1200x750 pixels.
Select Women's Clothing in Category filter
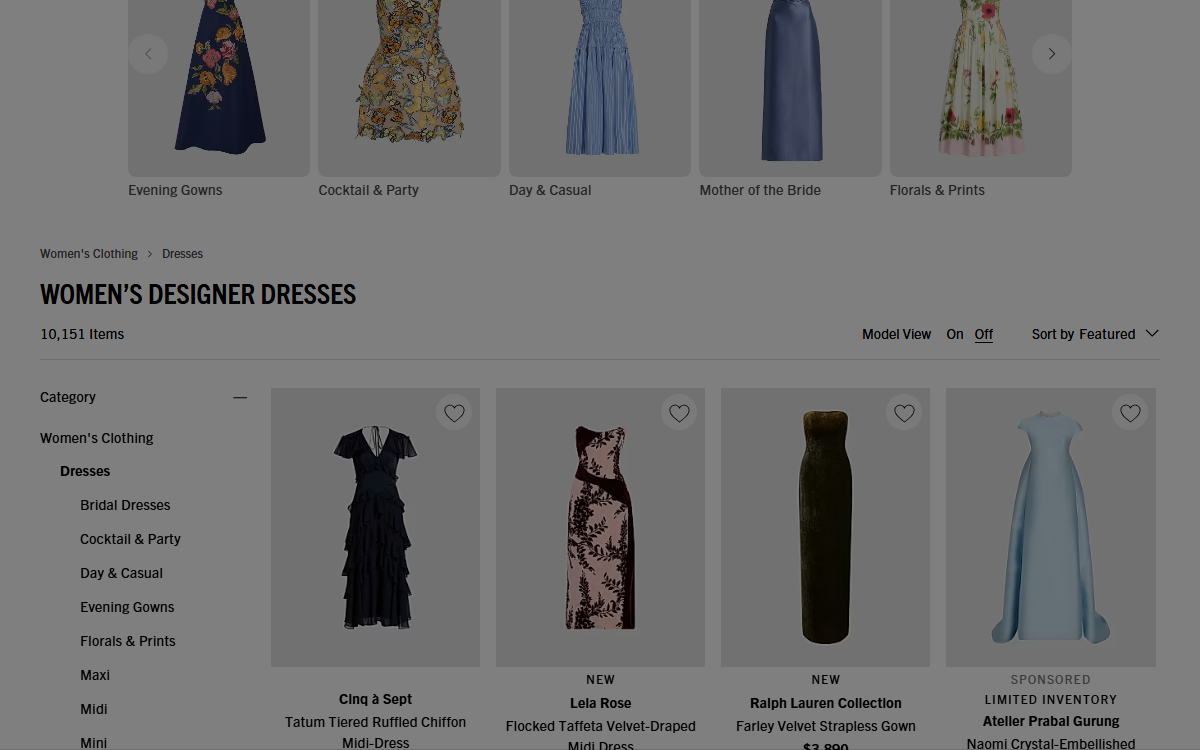97,438
